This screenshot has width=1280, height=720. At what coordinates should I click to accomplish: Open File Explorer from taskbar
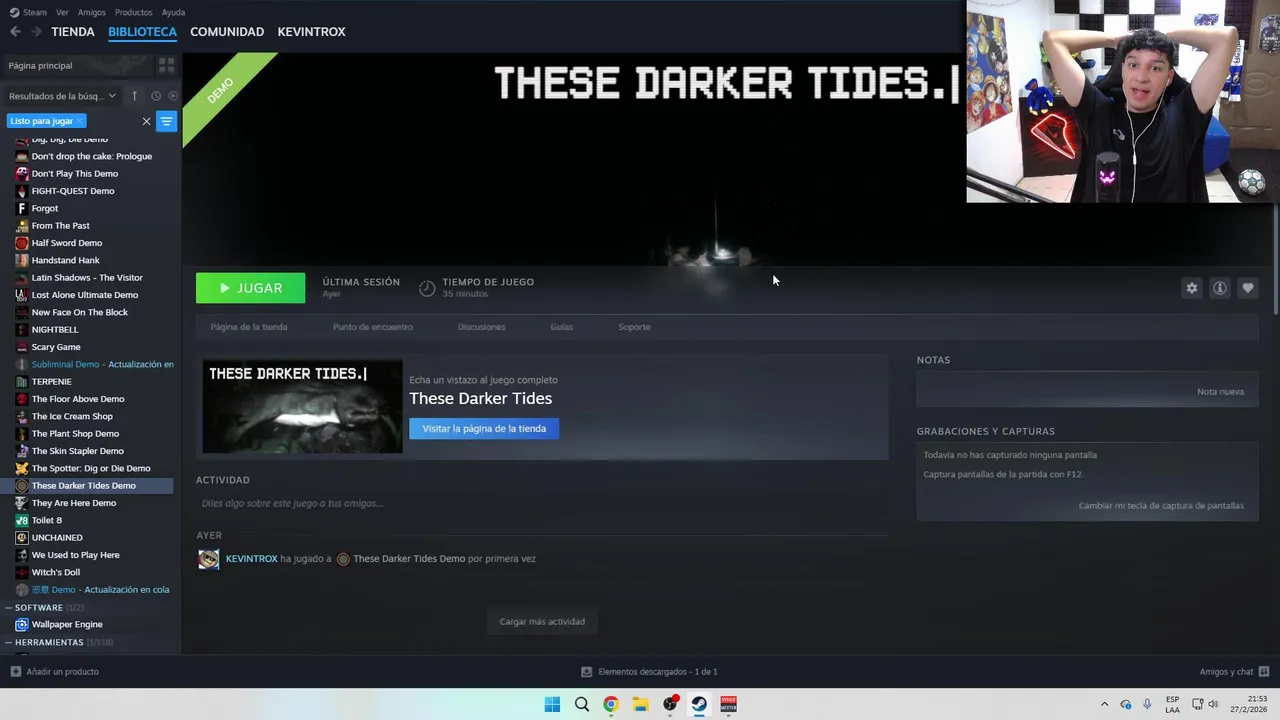(640, 704)
